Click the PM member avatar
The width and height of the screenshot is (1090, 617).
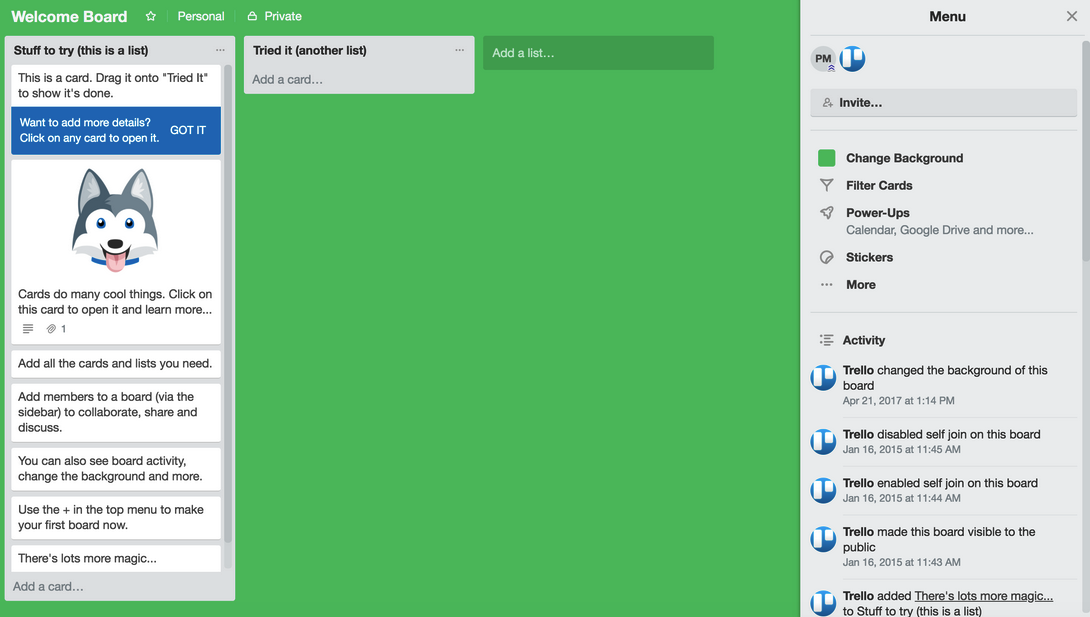823,59
